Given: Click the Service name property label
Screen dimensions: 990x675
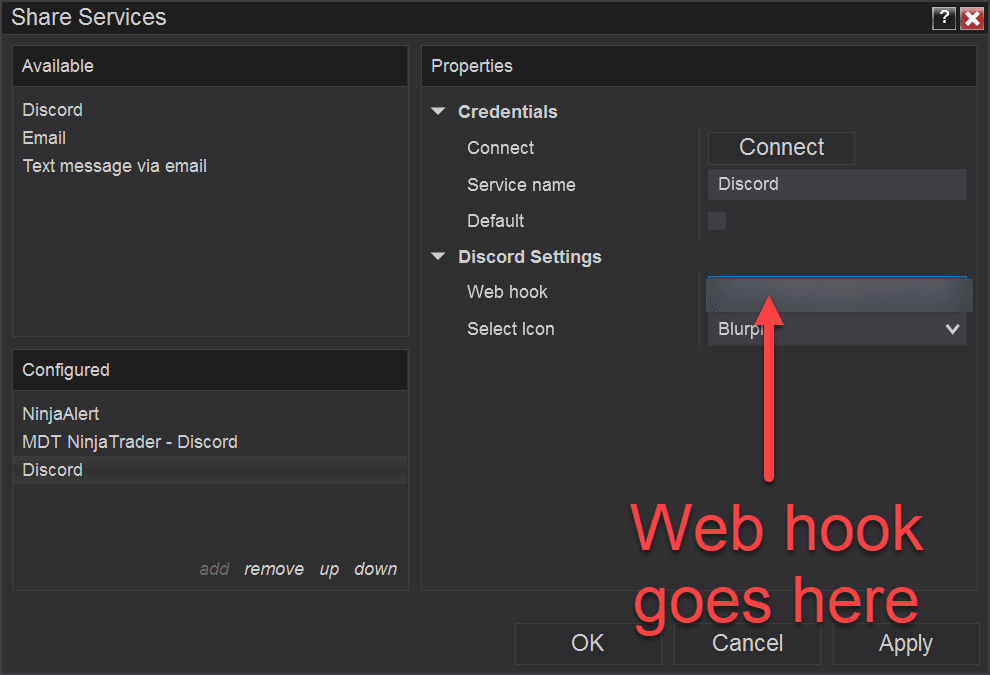Looking at the screenshot, I should point(521,185).
